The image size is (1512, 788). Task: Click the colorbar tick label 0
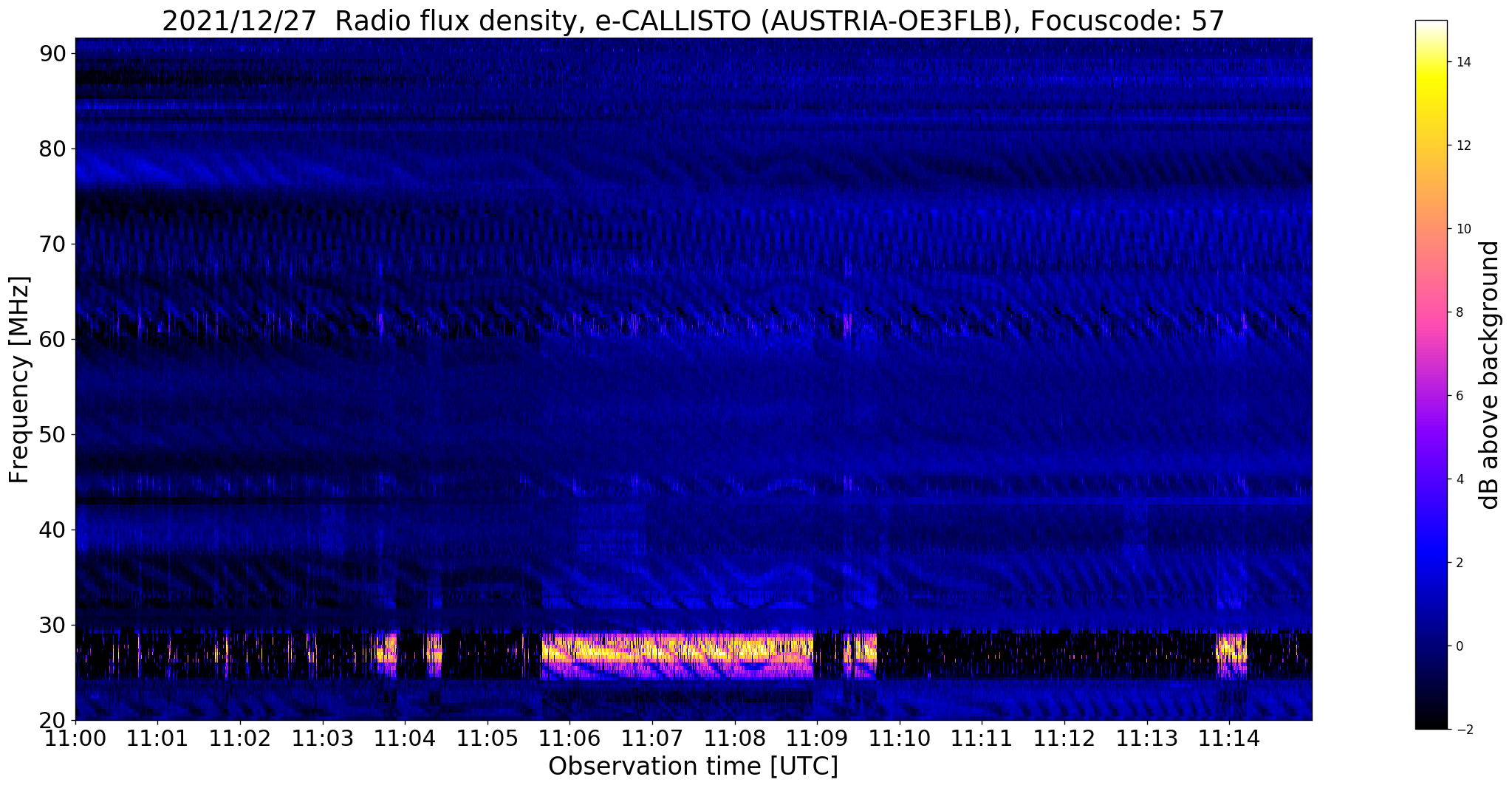(x=1459, y=646)
